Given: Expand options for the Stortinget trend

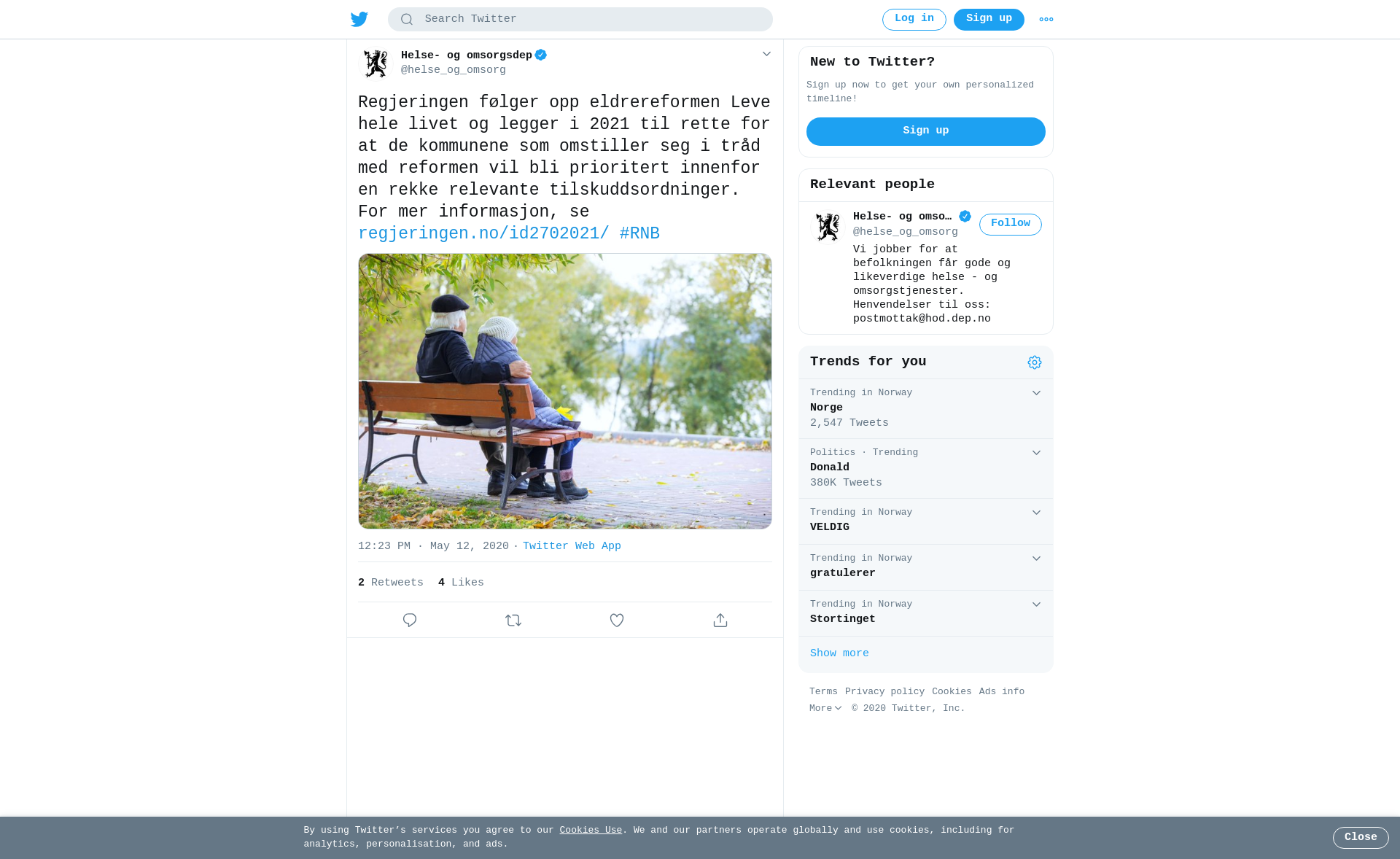Looking at the screenshot, I should click(1036, 605).
